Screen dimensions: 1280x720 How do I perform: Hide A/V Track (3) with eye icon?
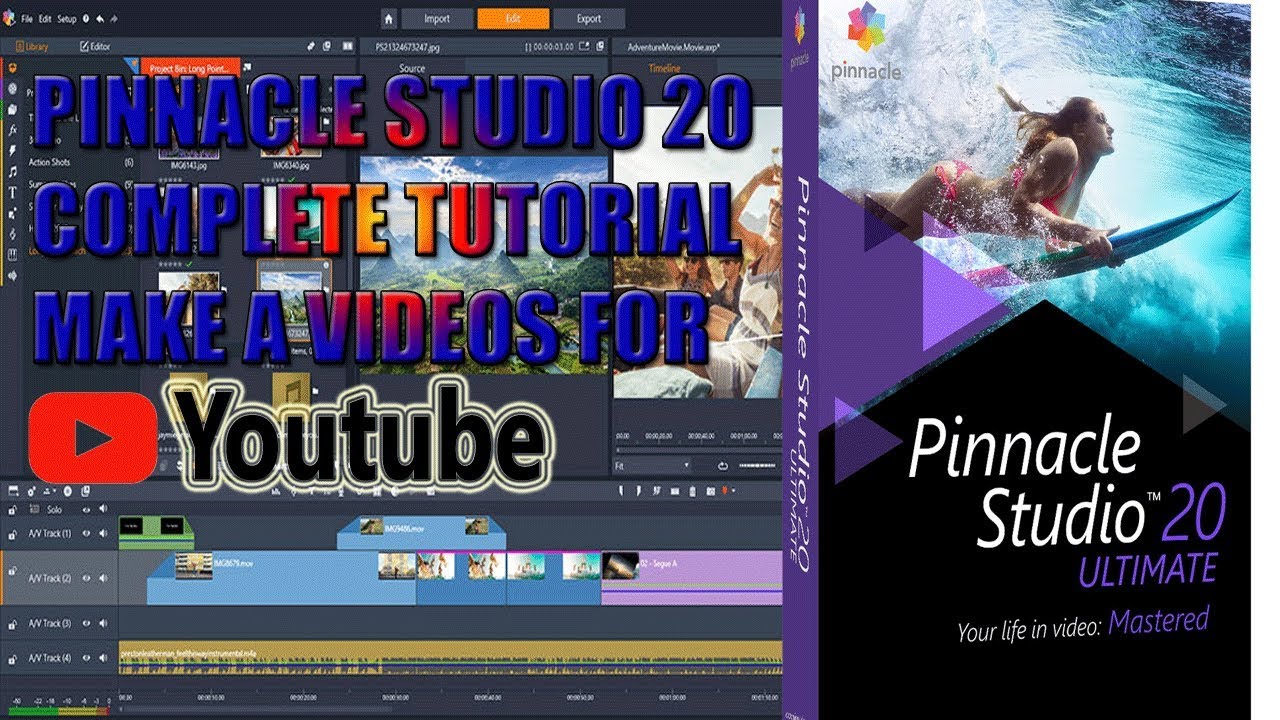coord(86,623)
